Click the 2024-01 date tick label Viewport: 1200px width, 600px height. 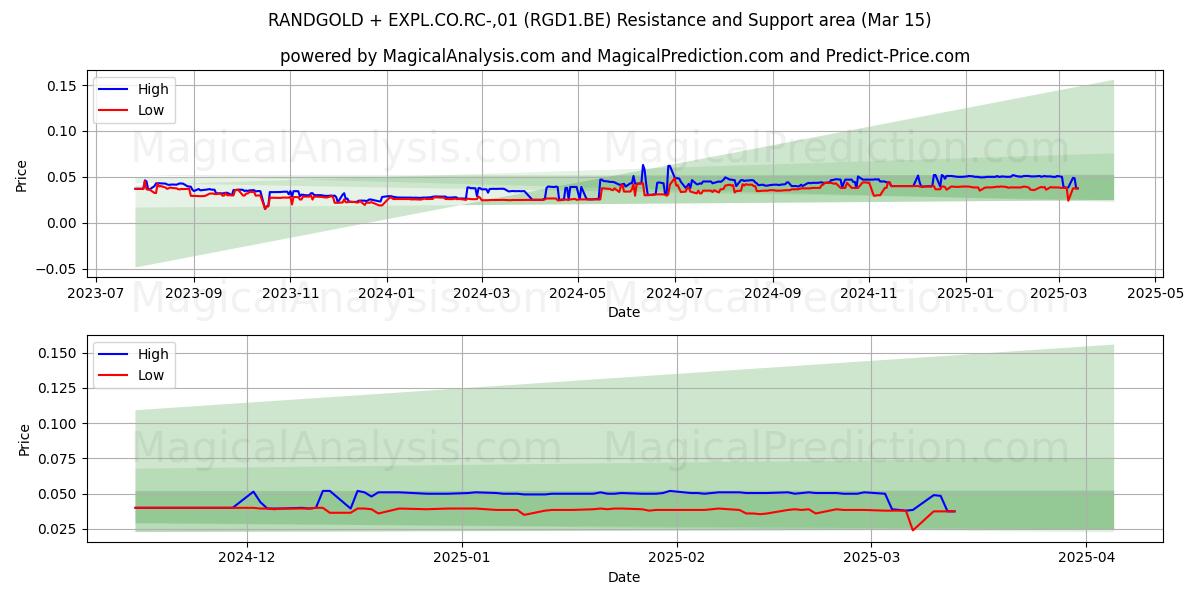[386, 294]
